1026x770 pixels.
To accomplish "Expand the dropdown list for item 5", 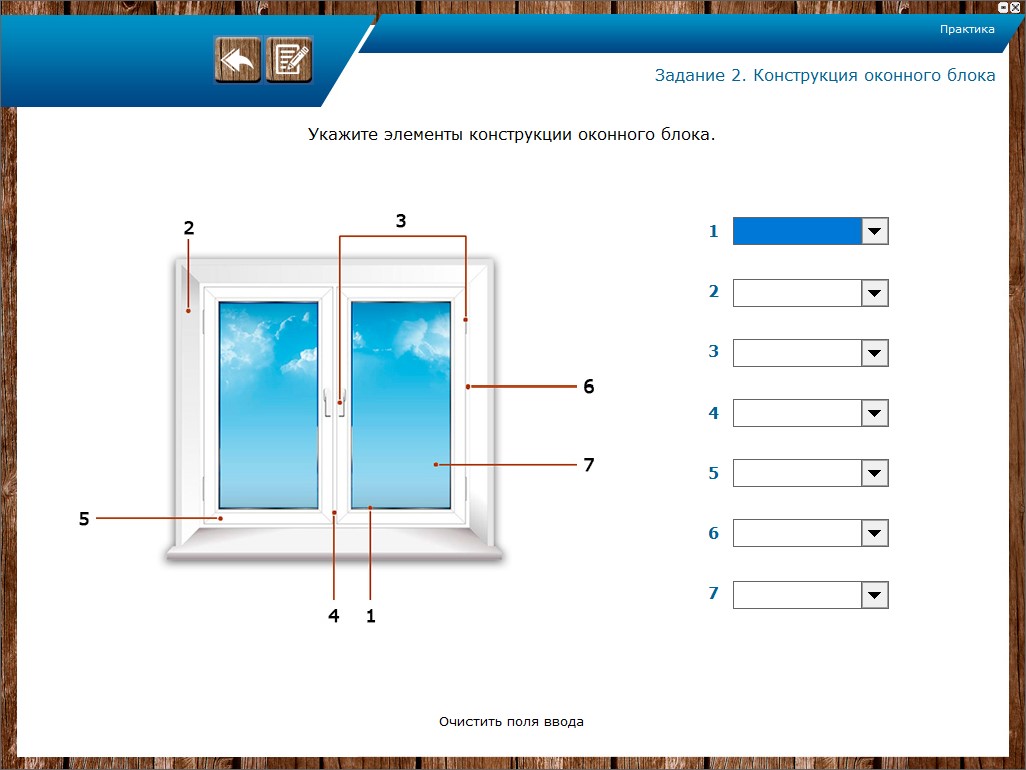I will point(875,474).
